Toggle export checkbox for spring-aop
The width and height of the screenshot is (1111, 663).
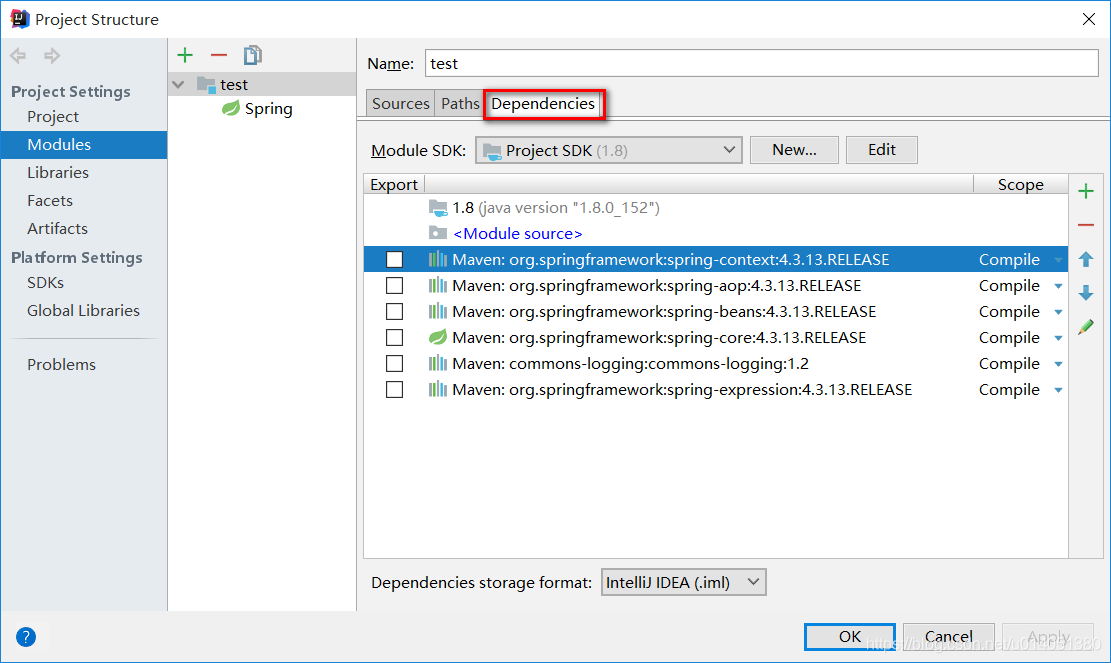(395, 285)
